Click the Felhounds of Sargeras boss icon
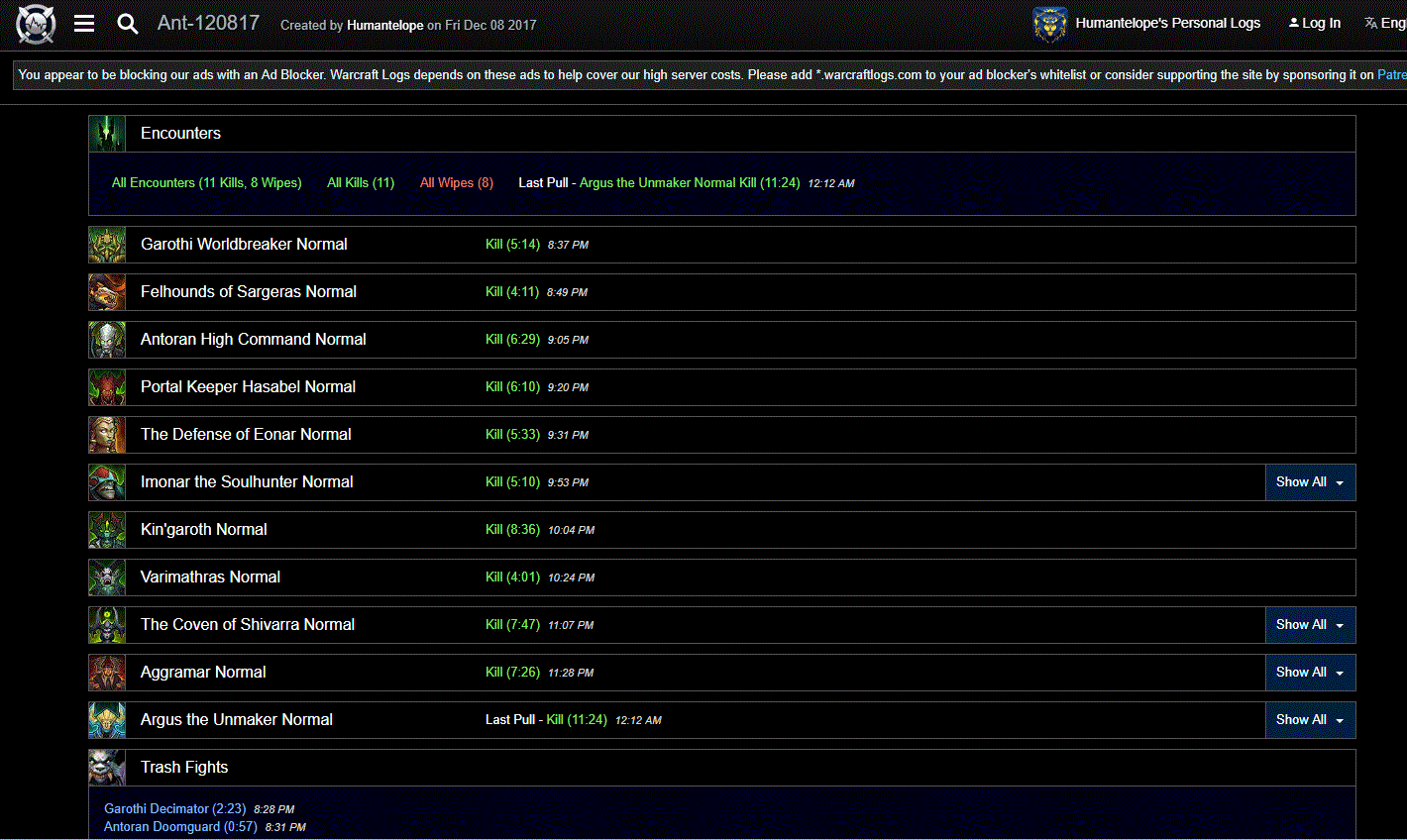 [x=107, y=292]
